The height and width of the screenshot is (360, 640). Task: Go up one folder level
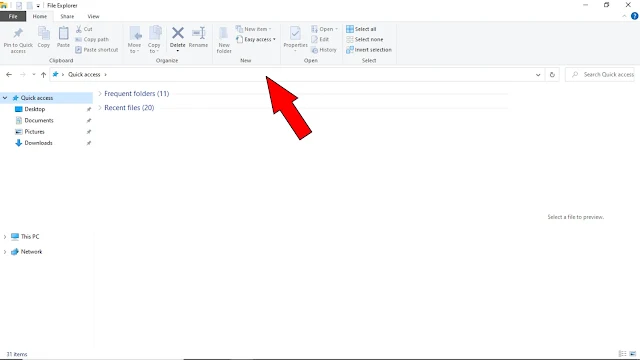43,75
